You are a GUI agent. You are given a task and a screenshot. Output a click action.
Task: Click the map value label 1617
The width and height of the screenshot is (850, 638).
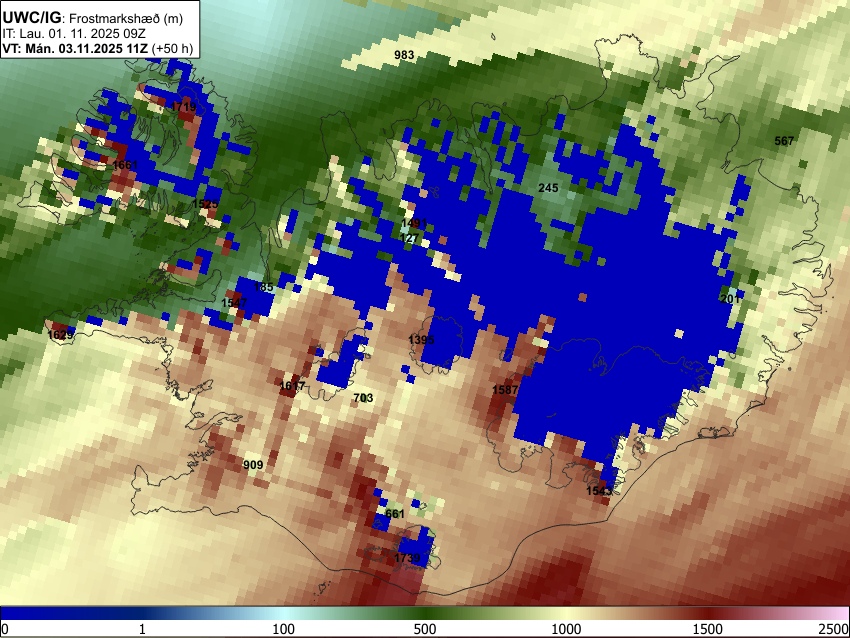[x=292, y=386]
